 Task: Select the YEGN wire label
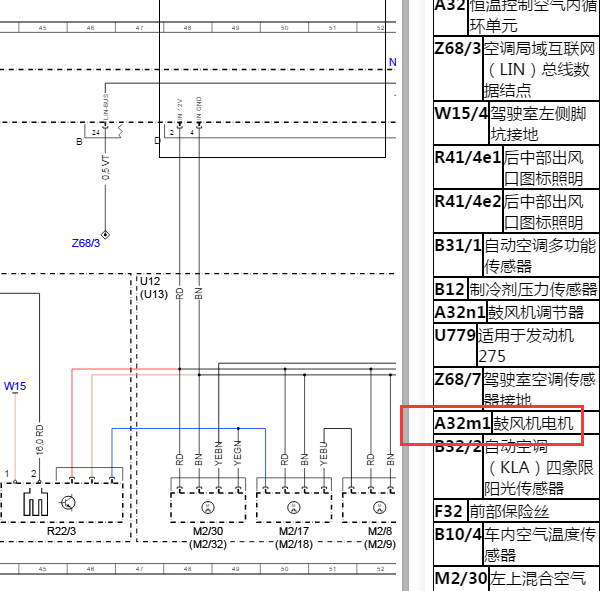click(x=238, y=453)
